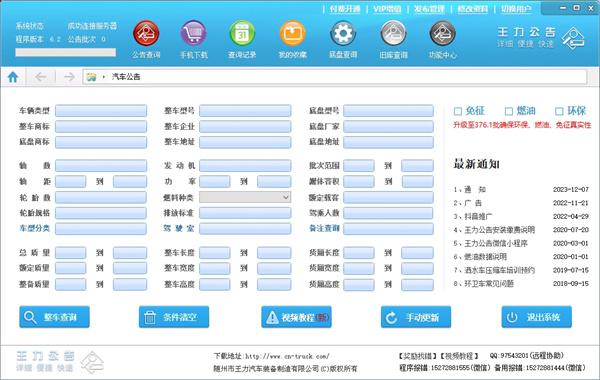The width and height of the screenshot is (600, 380).
Task: Focus the 轮胎规格 input field
Action: 101,213
